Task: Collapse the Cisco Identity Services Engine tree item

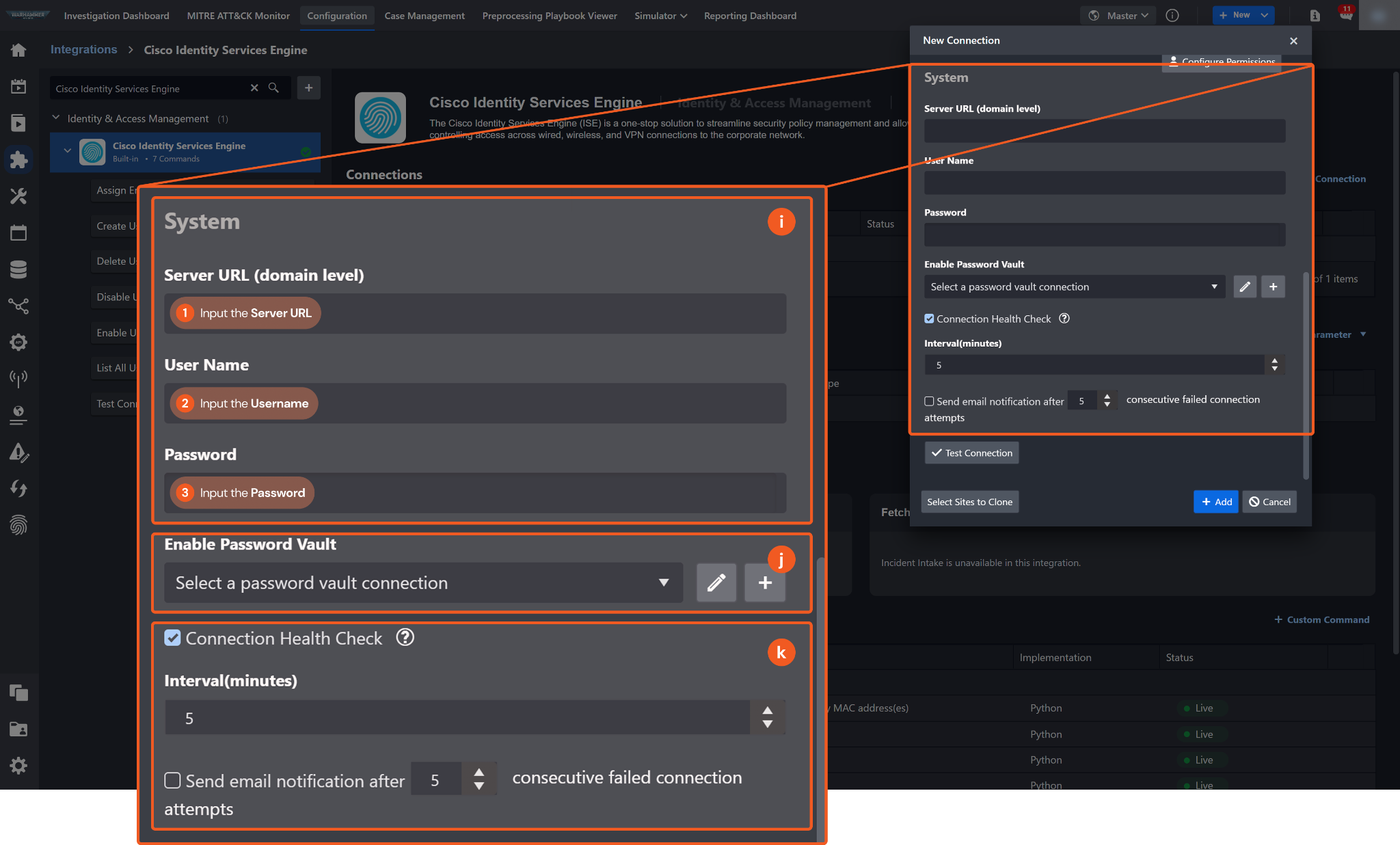Action: (67, 151)
